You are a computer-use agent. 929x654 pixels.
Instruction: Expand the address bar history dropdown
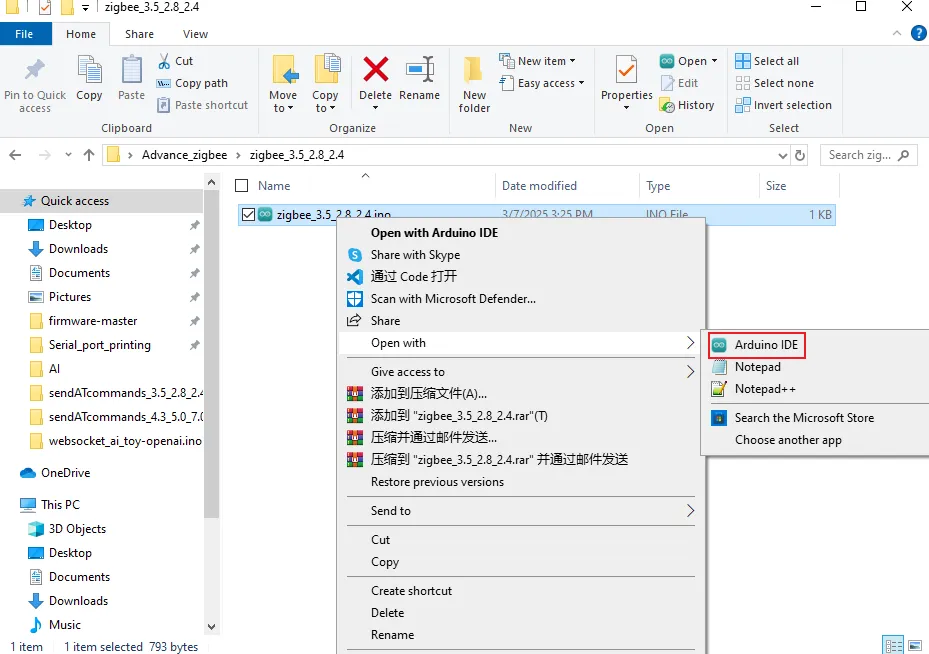(x=784, y=155)
